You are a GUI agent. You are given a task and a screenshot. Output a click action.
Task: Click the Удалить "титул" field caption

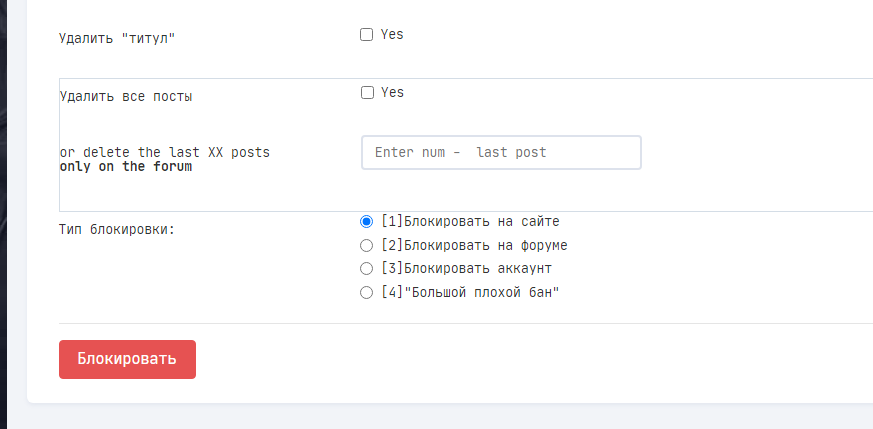(x=117, y=39)
